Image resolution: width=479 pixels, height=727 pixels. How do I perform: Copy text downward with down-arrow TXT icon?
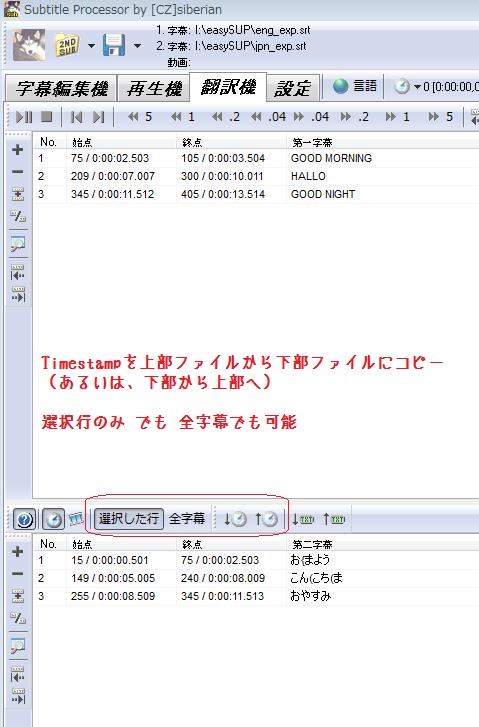point(302,519)
